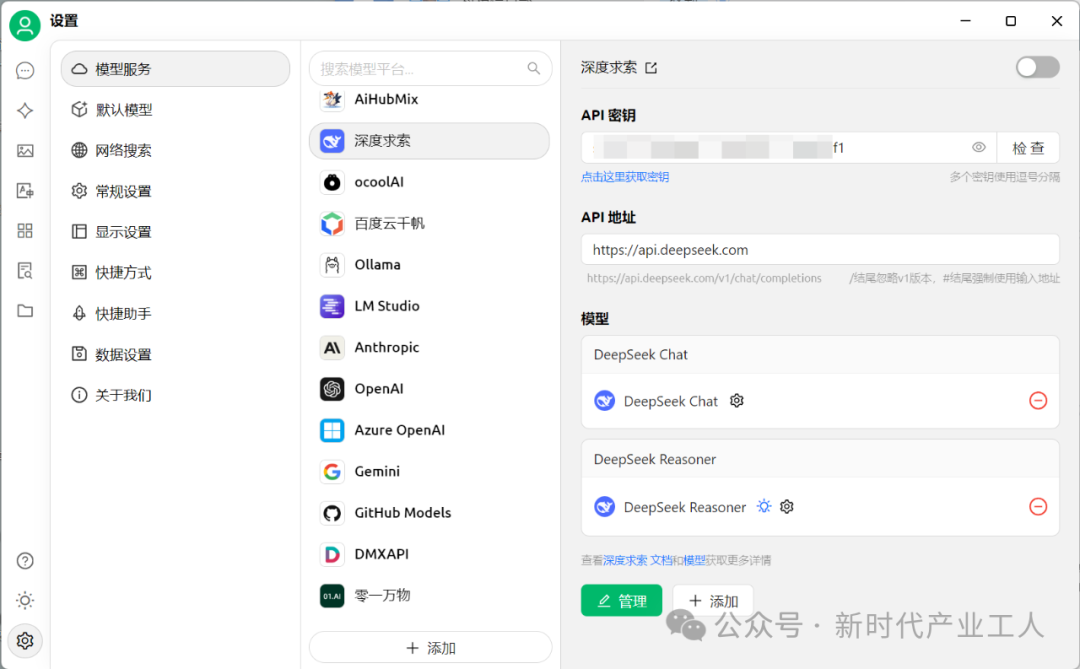Open 网络搜索 settings menu
The image size is (1080, 669).
176,150
